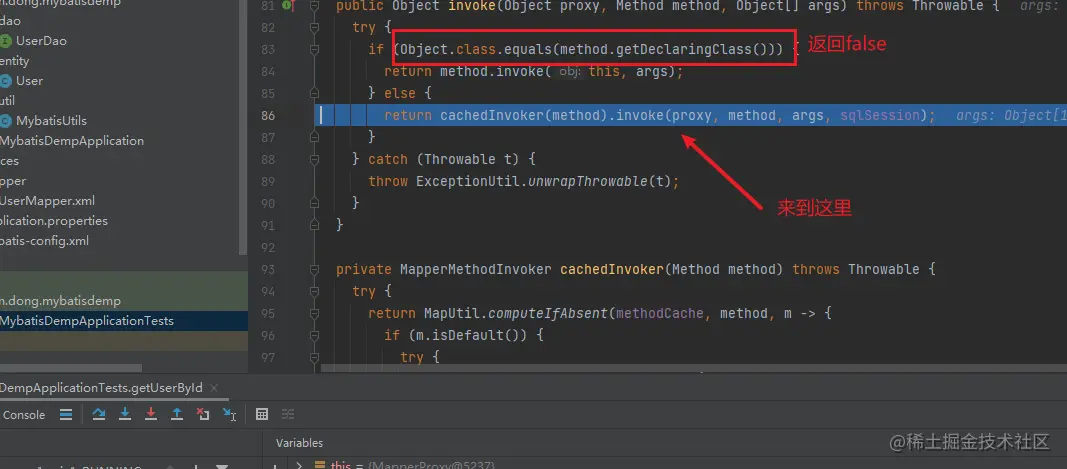Expand the 'this' variable node
The height and width of the screenshot is (469, 1067).
pos(299,465)
